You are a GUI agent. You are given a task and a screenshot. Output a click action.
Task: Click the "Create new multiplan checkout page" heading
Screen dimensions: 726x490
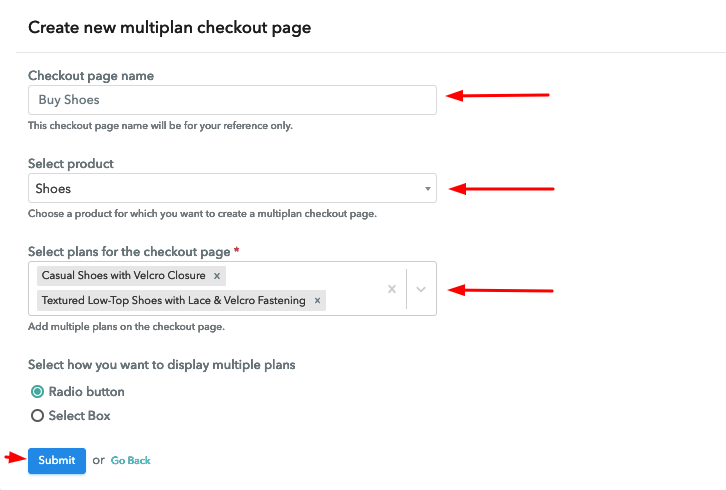(x=169, y=27)
